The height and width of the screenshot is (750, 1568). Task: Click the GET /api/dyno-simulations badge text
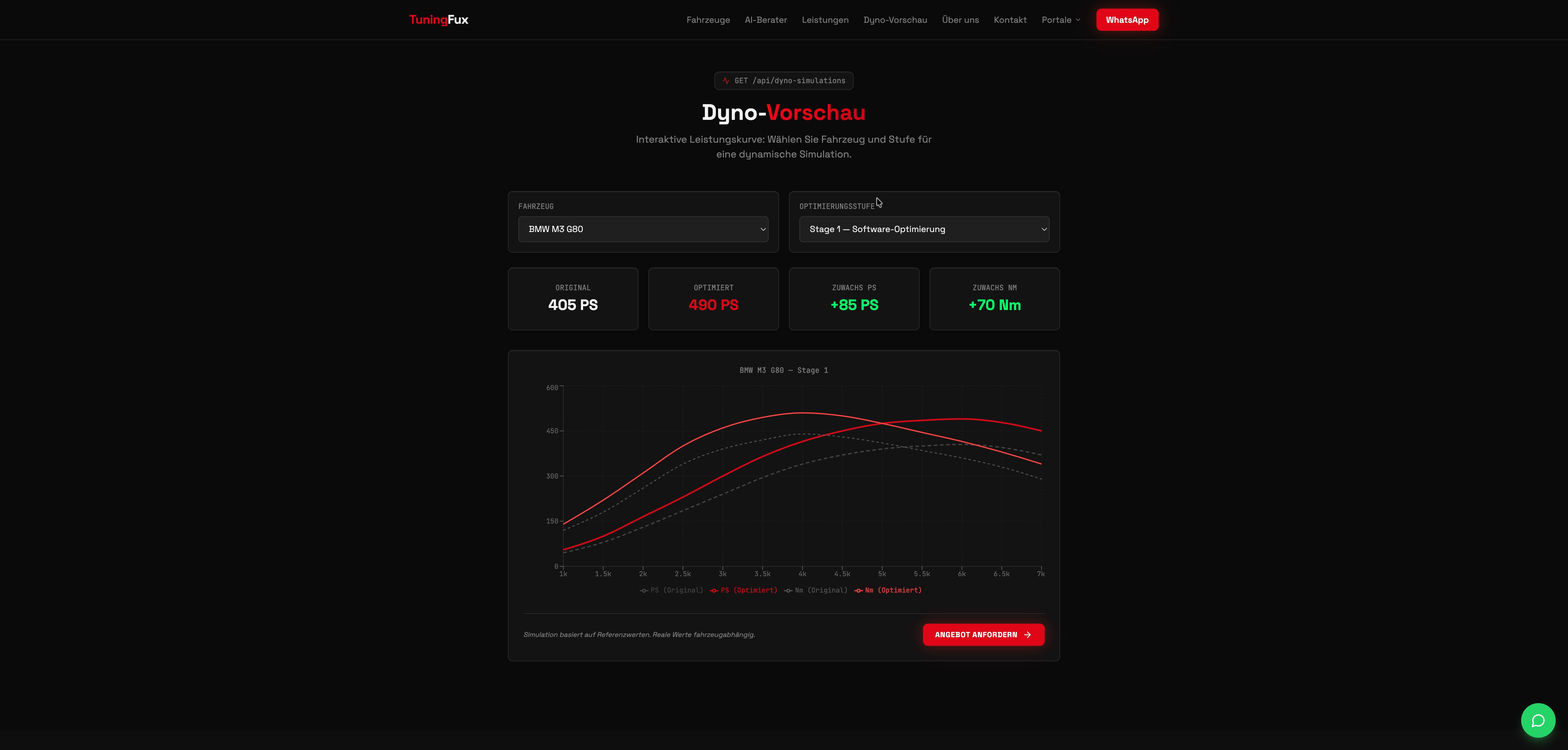pyautogui.click(x=790, y=80)
